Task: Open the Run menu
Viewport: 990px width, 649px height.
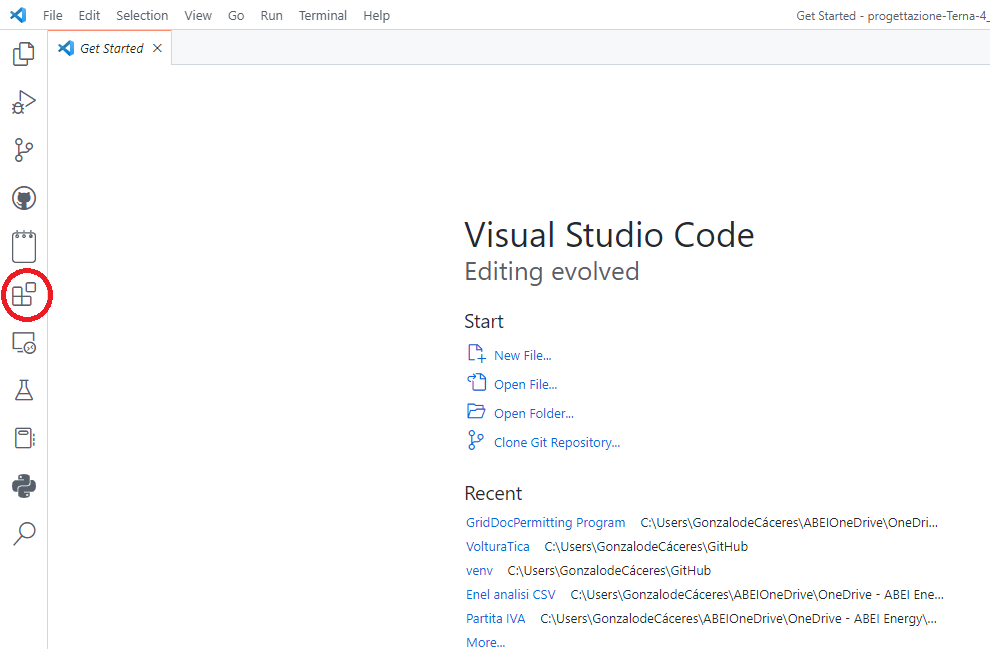Action: [x=271, y=15]
